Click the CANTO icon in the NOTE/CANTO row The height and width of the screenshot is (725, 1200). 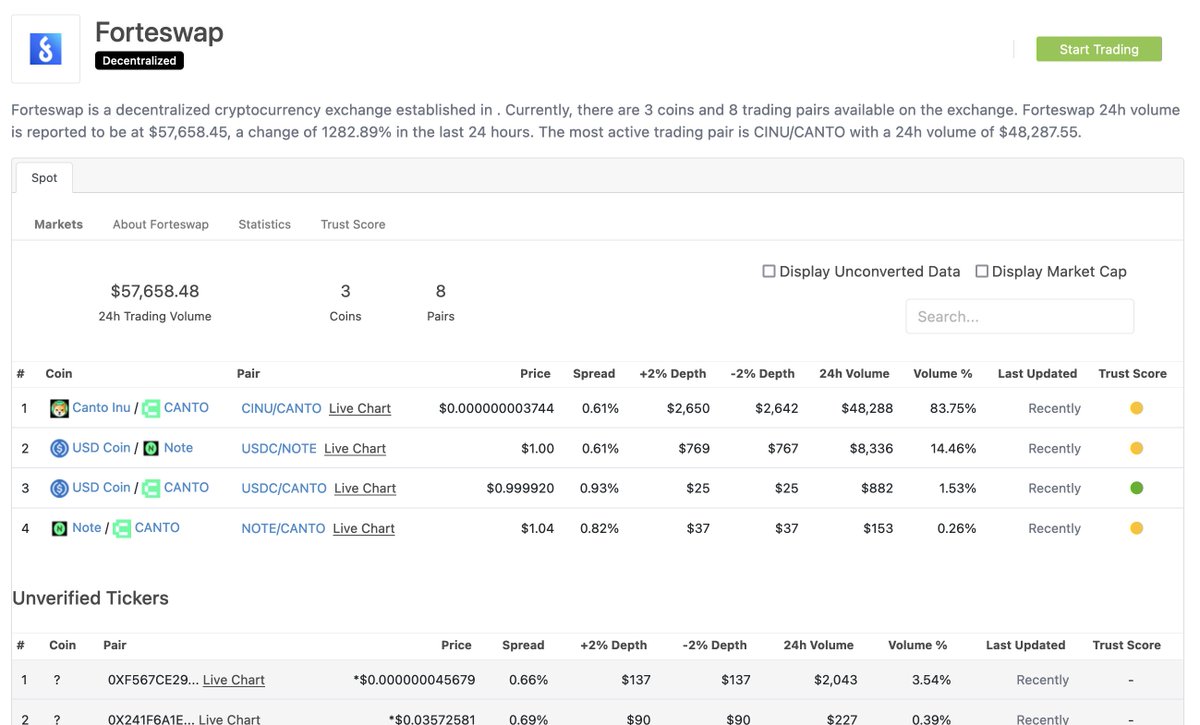[122, 528]
